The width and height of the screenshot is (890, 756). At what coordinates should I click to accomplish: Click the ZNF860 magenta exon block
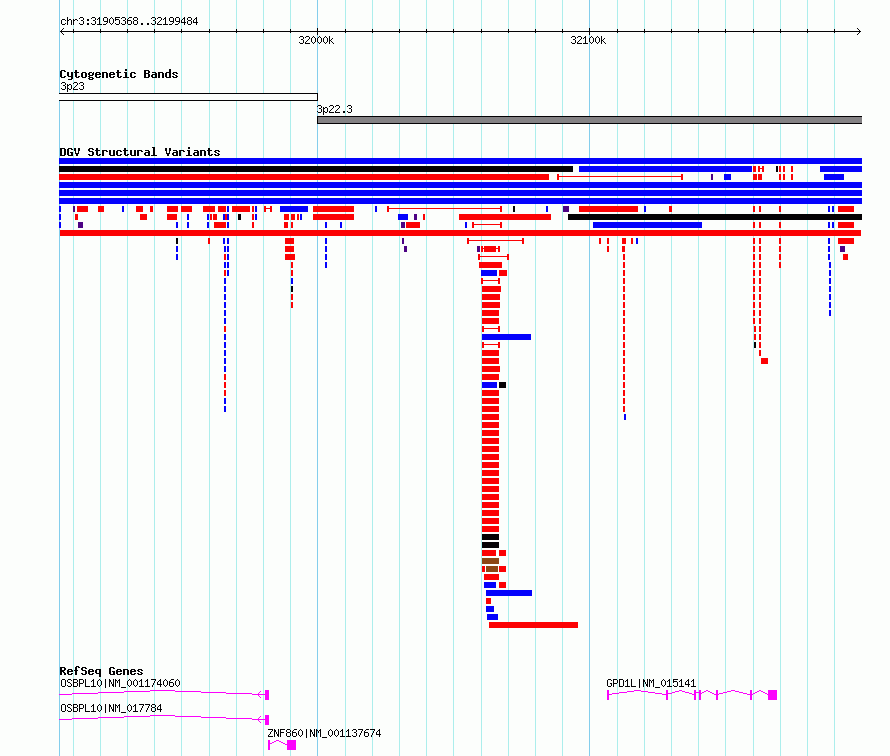coord(292,745)
